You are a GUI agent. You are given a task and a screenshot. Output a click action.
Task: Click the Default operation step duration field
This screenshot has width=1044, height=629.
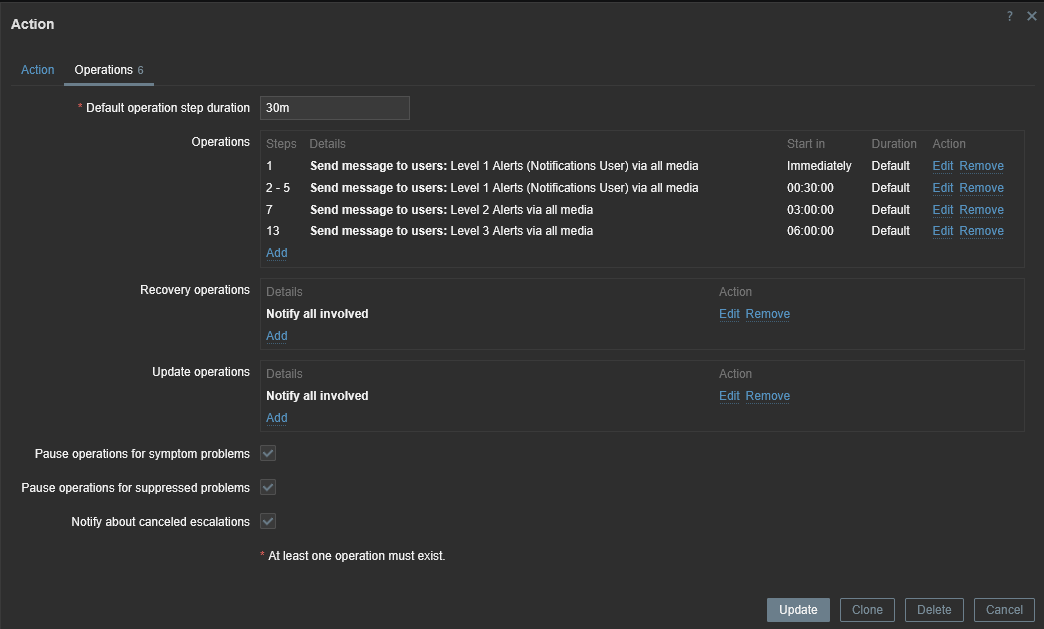coord(334,108)
